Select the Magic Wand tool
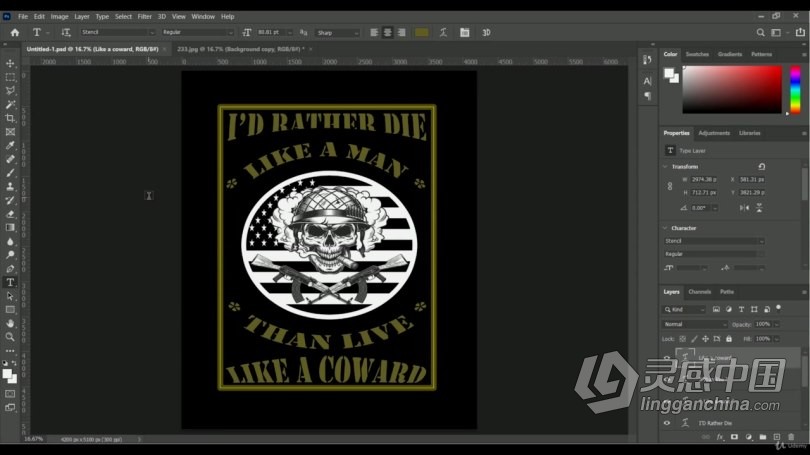Screen dimensions: 810x455 pos(10,105)
